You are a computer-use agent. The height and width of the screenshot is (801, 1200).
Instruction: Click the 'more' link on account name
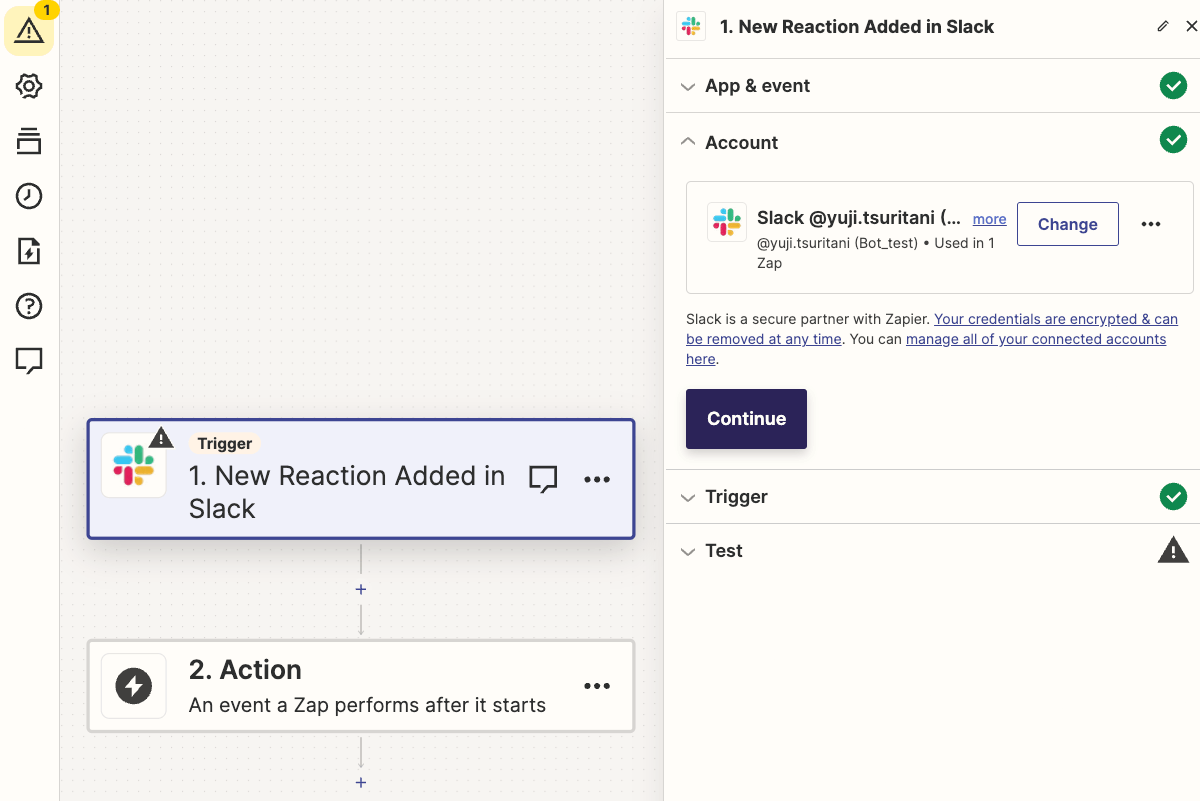click(990, 219)
